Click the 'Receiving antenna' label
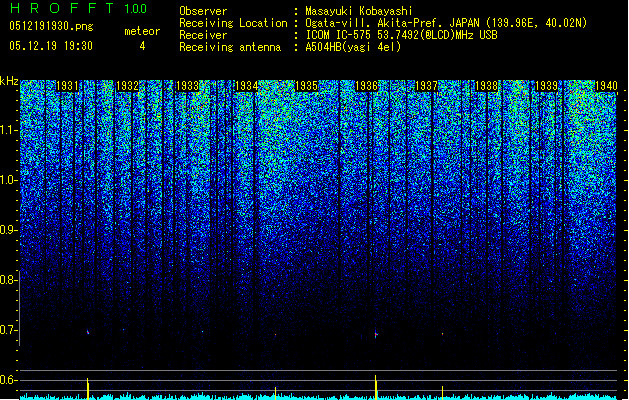The width and height of the screenshot is (629, 400). click(230, 47)
